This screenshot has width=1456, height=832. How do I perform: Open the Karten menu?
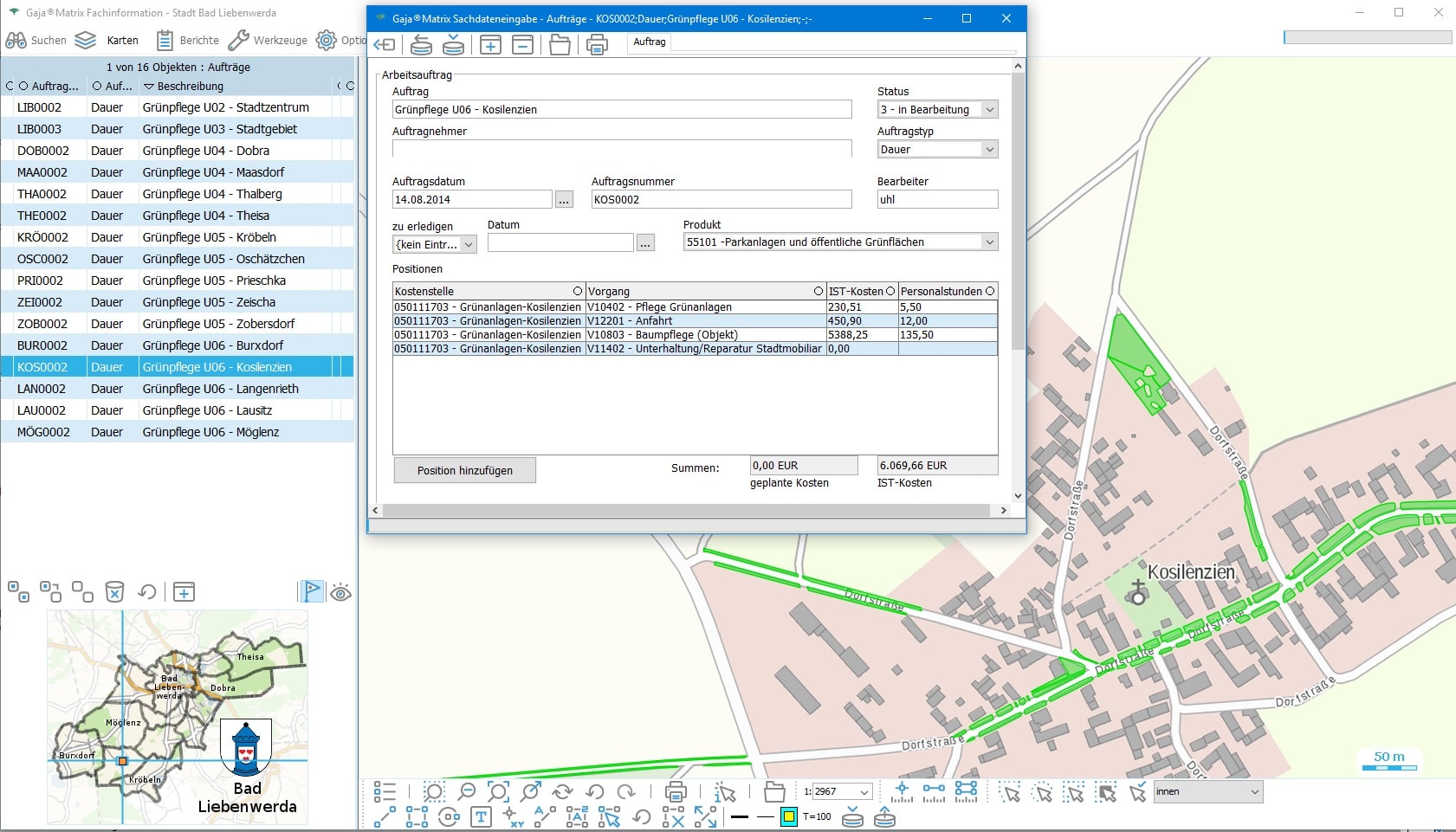tap(107, 41)
